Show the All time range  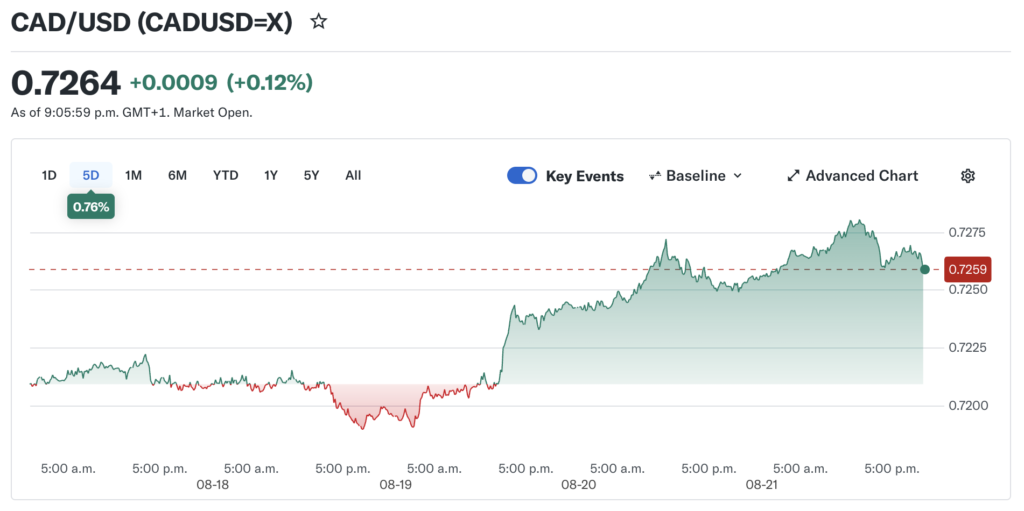353,175
